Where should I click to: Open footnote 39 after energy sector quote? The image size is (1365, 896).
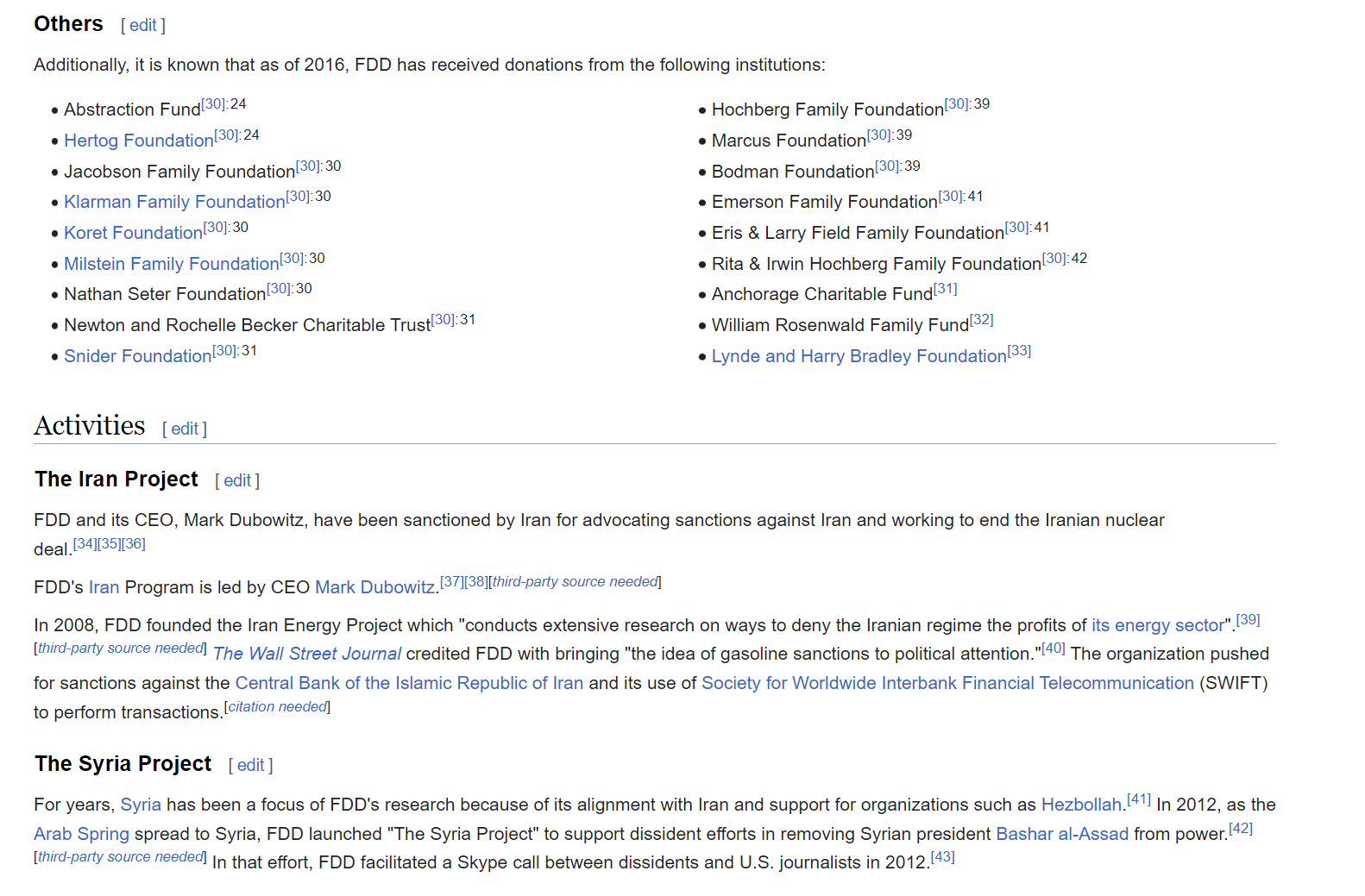(1249, 620)
